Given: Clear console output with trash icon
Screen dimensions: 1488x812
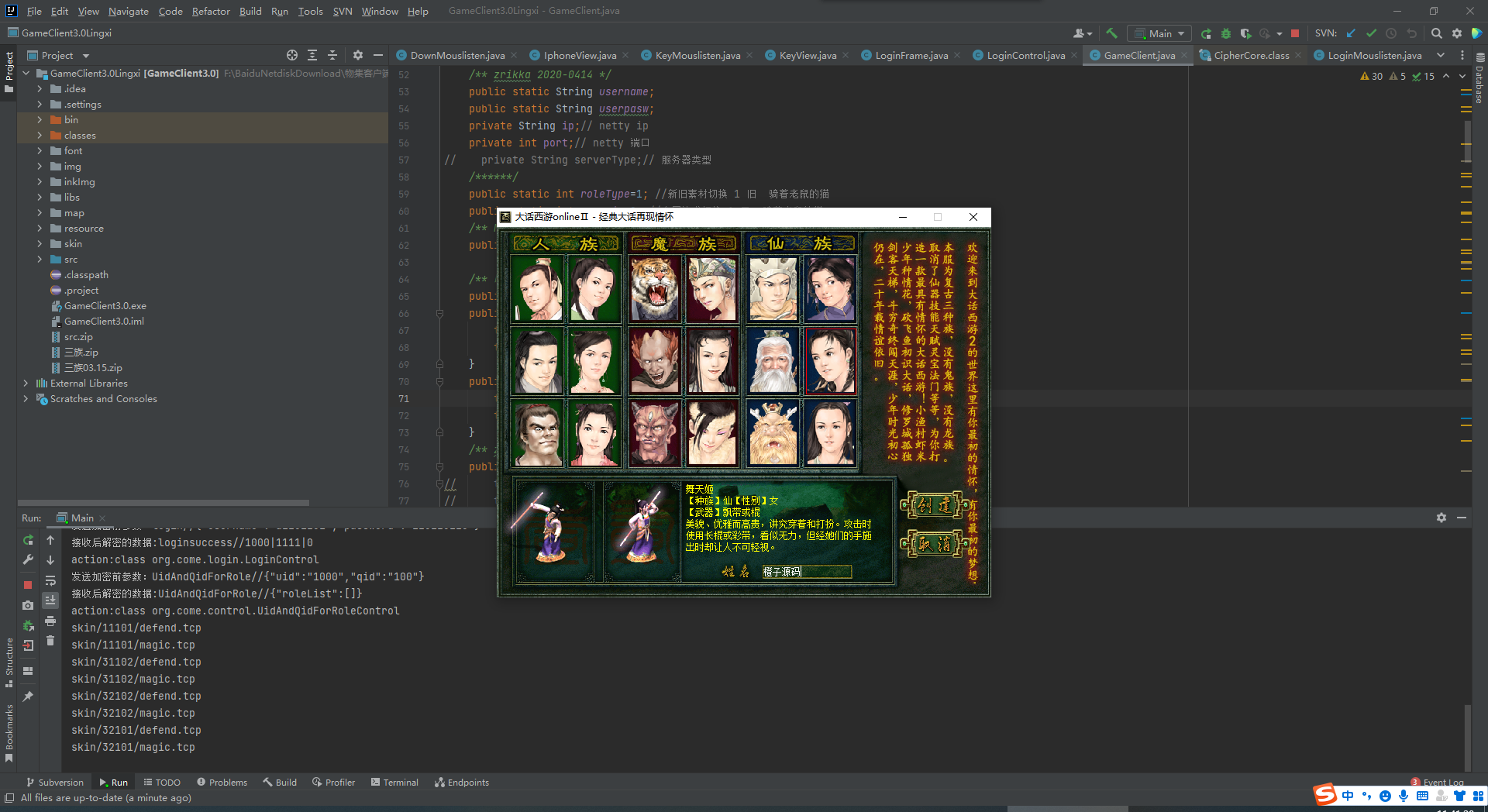Looking at the screenshot, I should click(50, 641).
